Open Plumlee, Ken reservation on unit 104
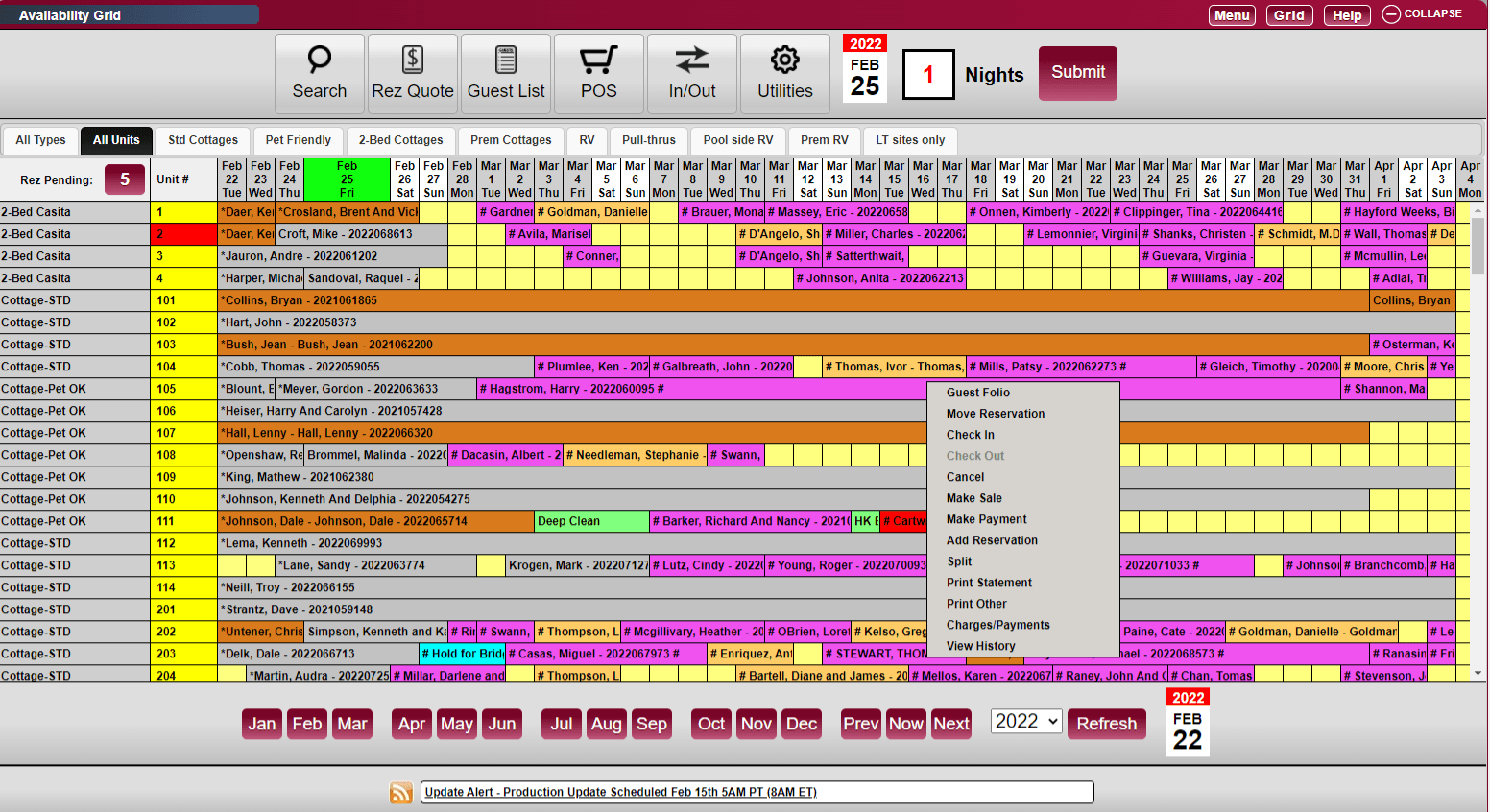This screenshot has width=1490, height=812. pos(591,367)
